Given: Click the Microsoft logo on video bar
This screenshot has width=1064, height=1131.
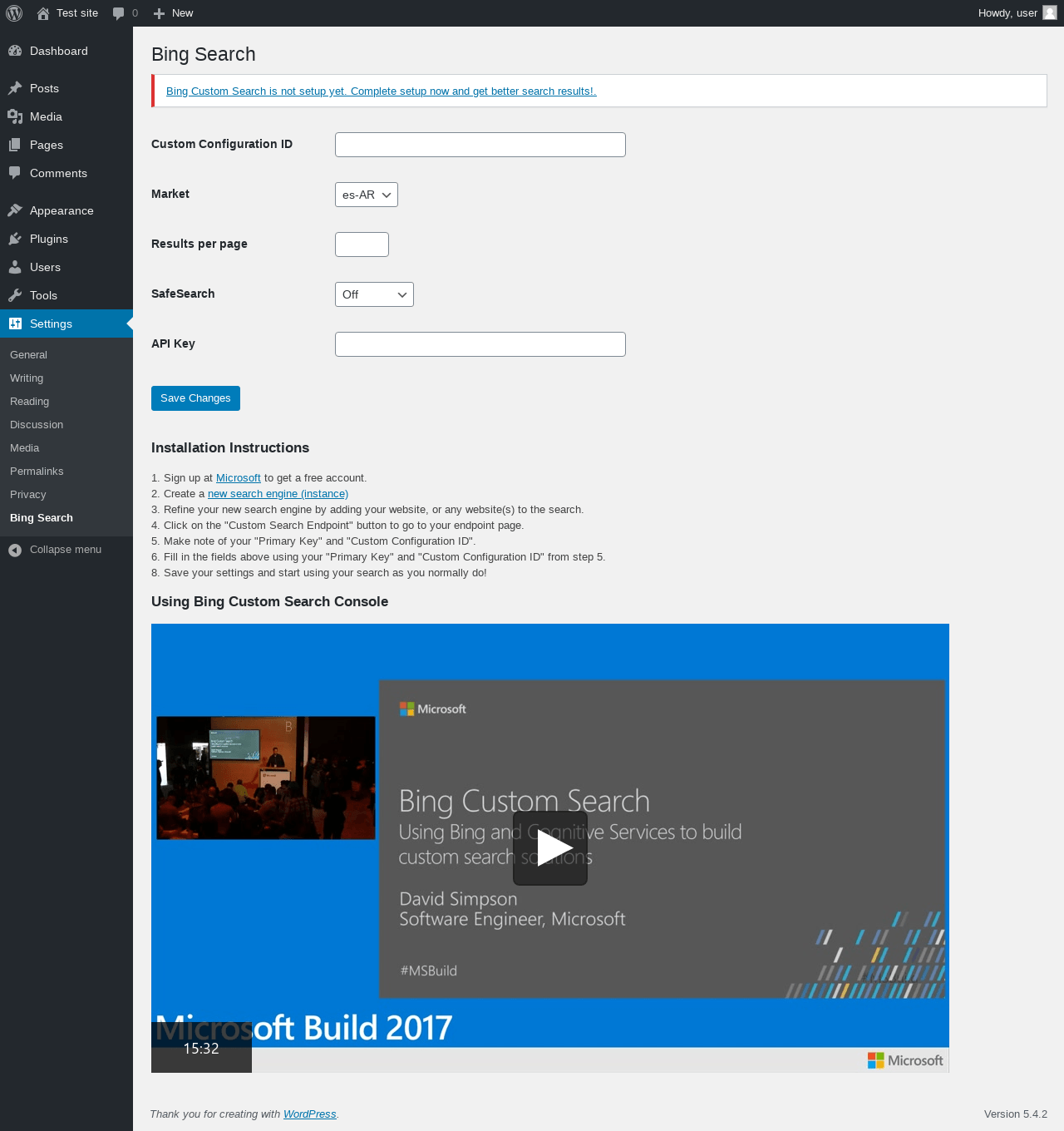Looking at the screenshot, I should point(905,1060).
